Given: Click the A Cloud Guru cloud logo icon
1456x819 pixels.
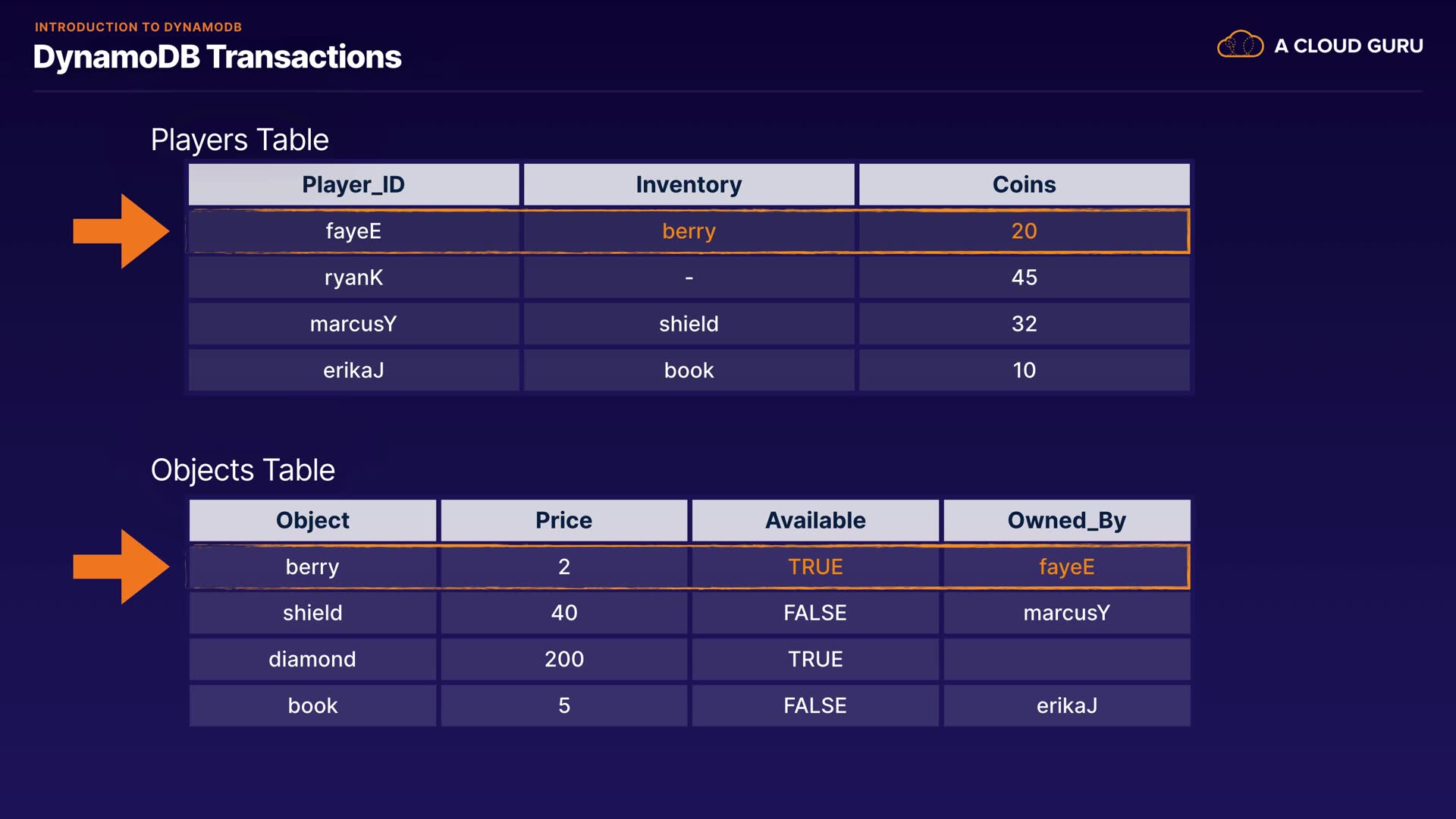Looking at the screenshot, I should coord(1240,45).
